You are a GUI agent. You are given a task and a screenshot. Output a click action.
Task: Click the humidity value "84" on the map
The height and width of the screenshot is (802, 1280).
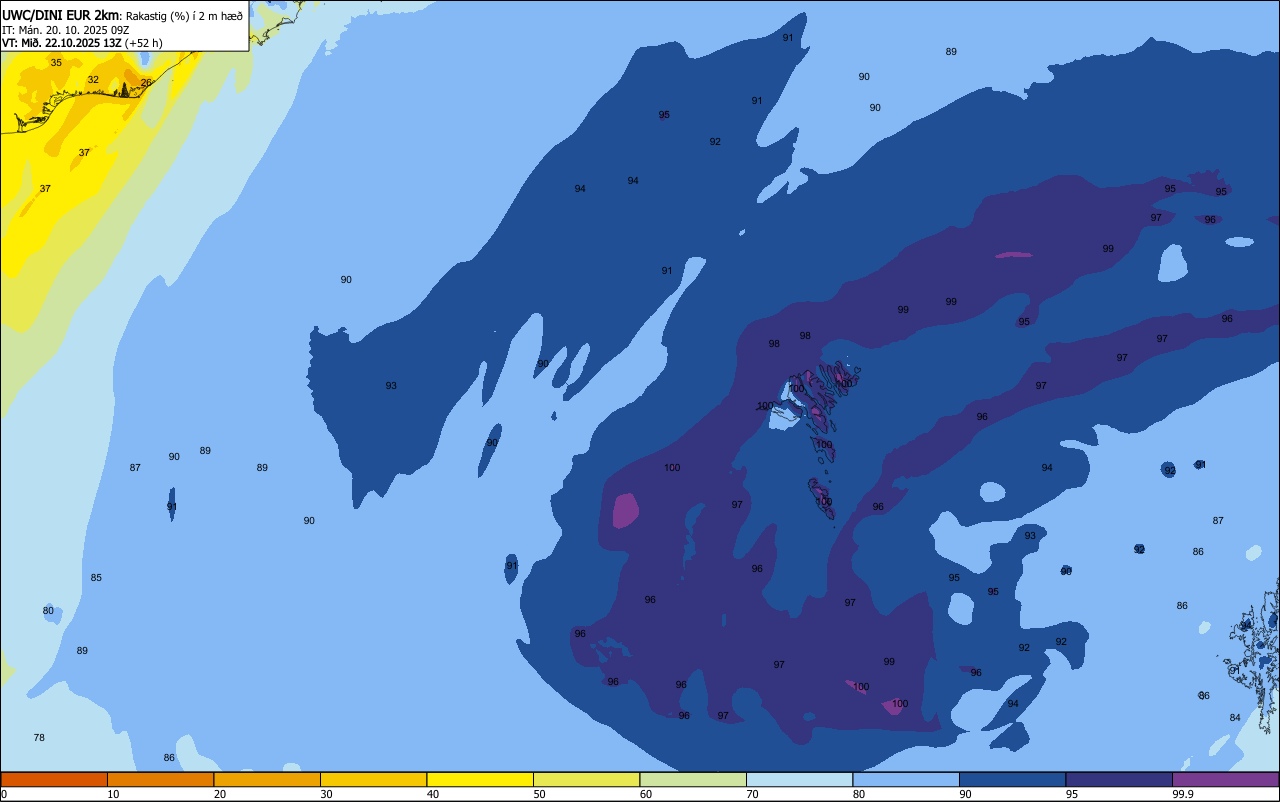pyautogui.click(x=1235, y=718)
